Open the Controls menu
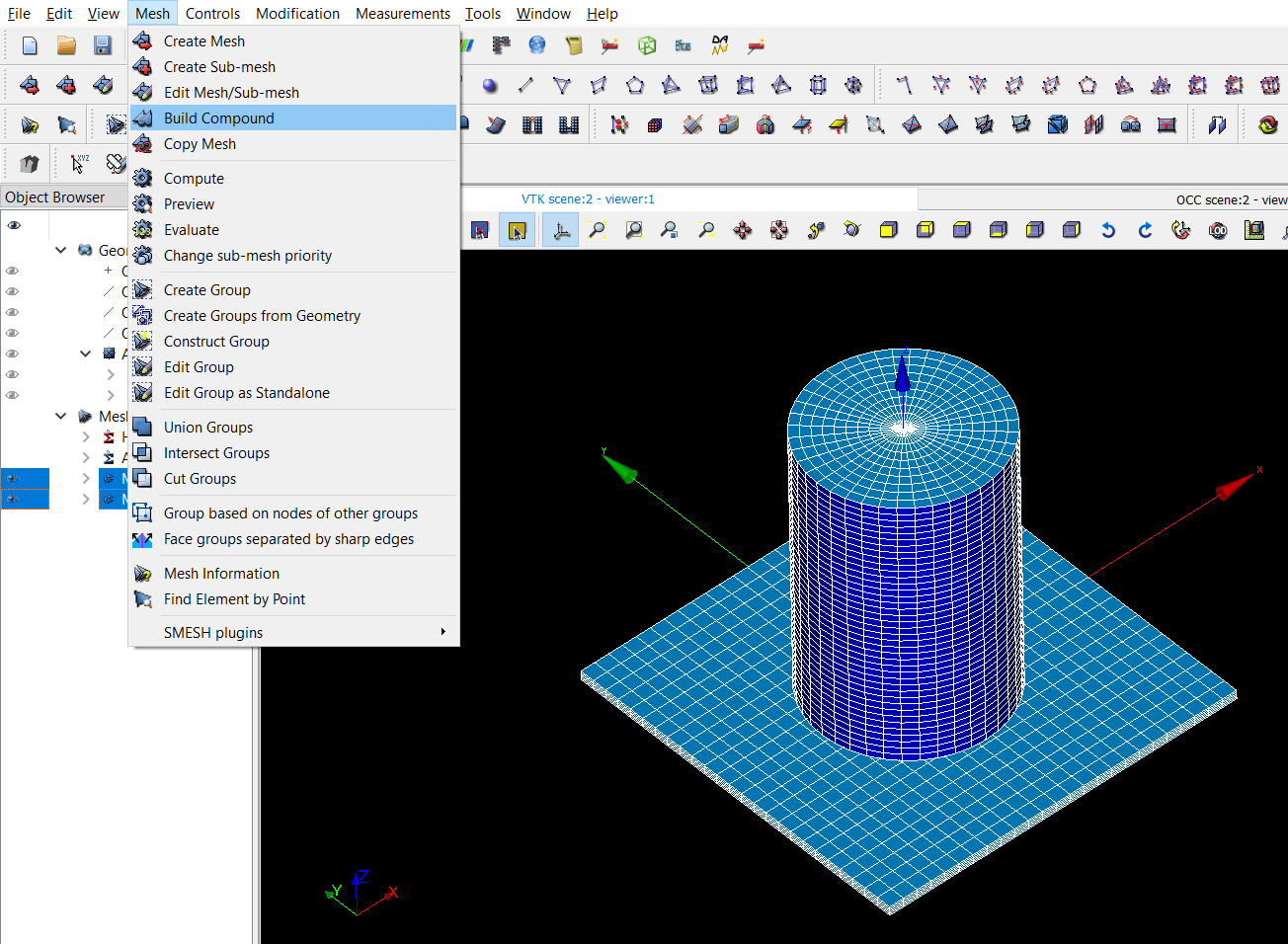Image resolution: width=1288 pixels, height=944 pixels. pos(212,13)
